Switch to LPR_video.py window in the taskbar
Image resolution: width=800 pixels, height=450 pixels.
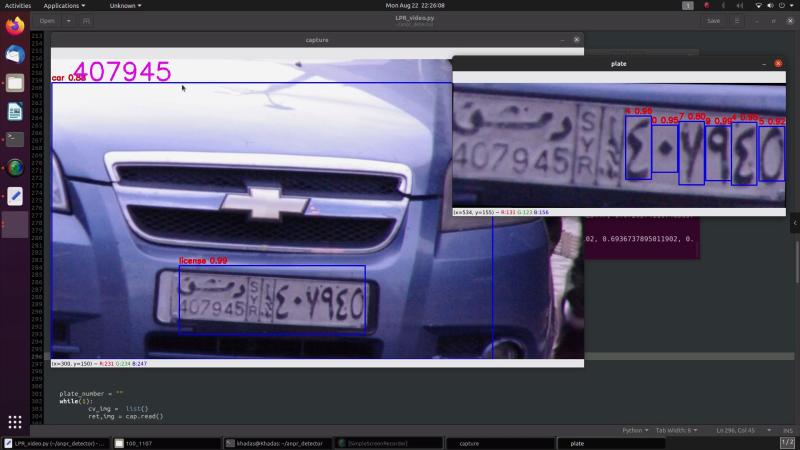tap(55, 443)
